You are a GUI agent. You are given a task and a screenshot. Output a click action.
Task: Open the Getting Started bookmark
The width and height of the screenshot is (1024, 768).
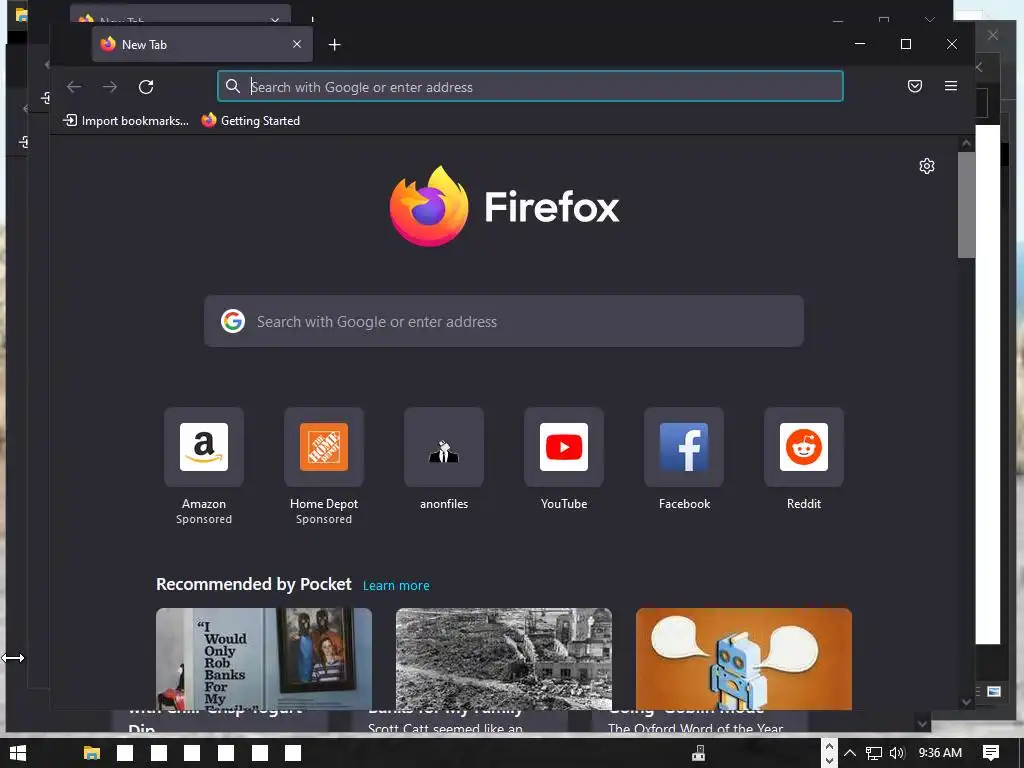pos(251,121)
